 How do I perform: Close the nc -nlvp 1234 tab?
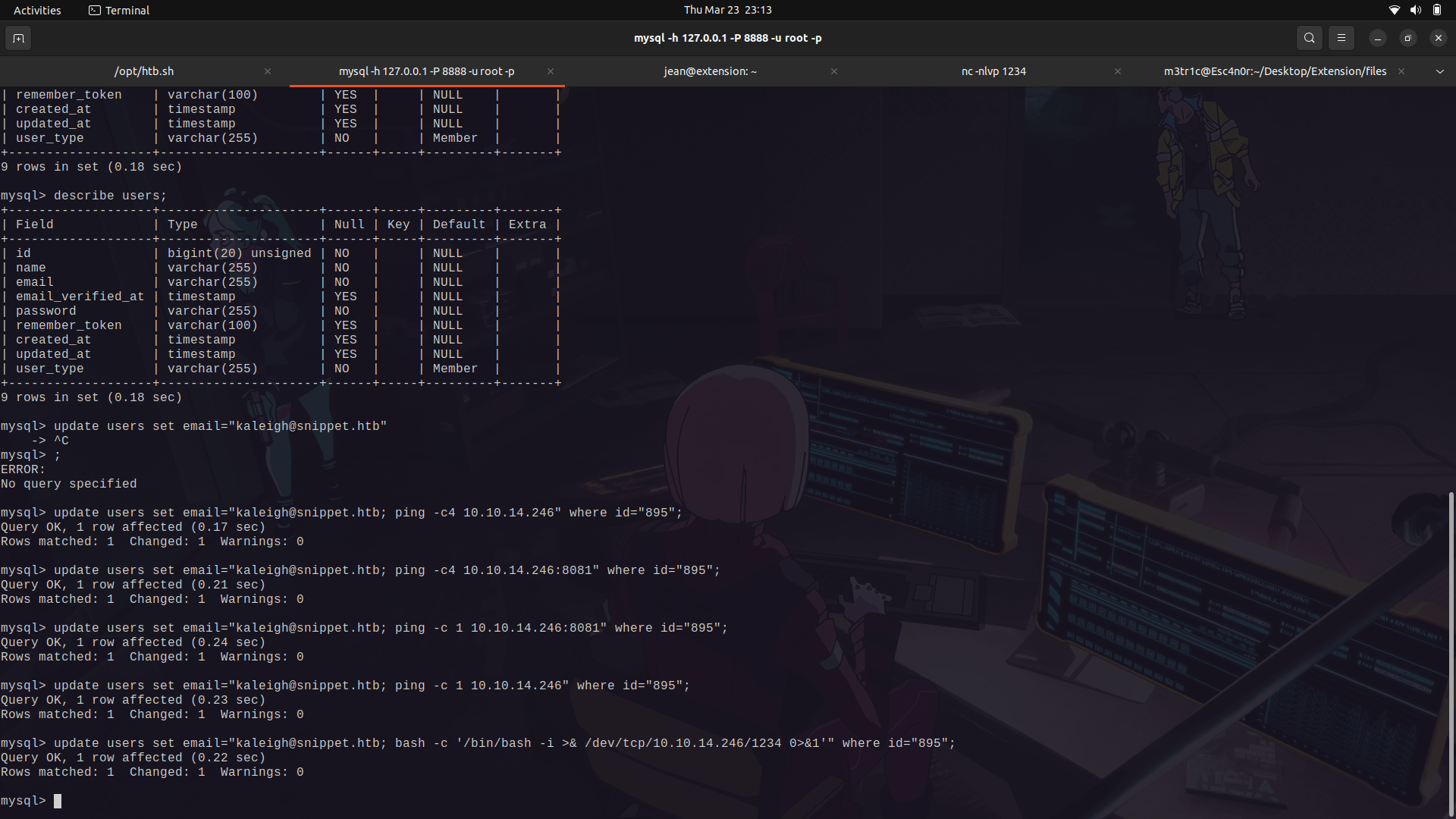1117,71
